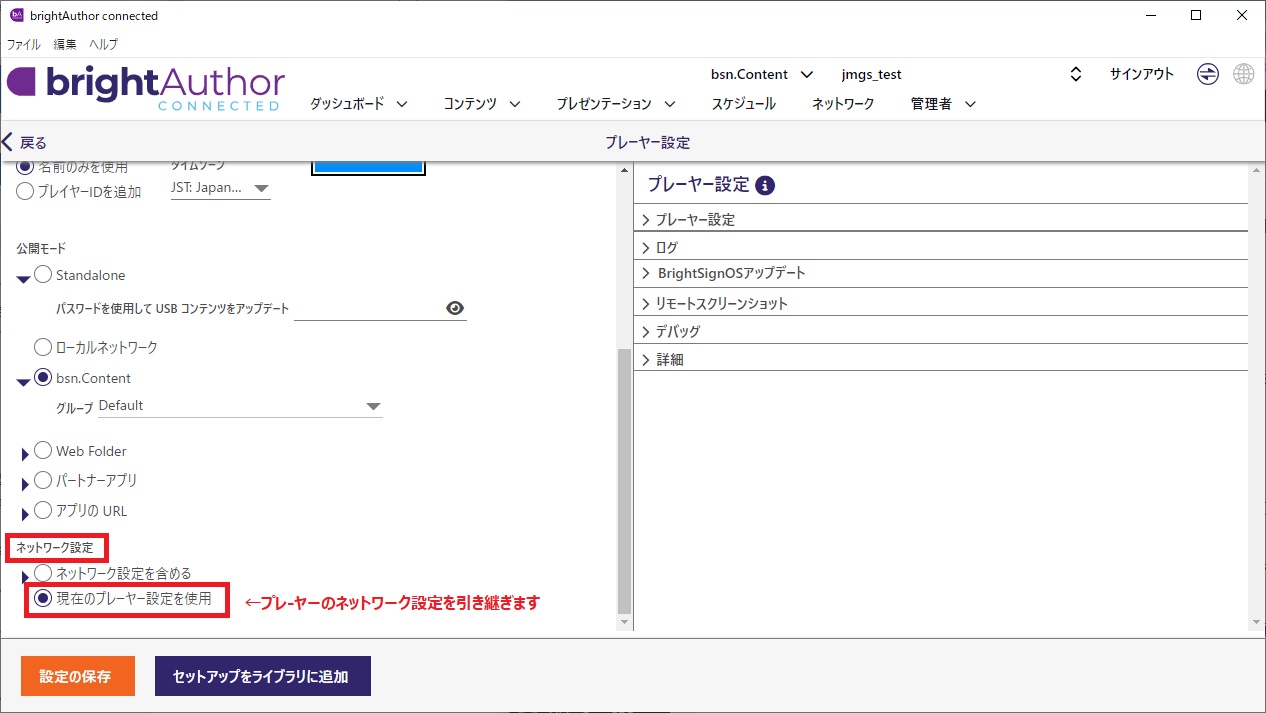Screen dimensions: 1266x713
Task: Select the プレイヤーIDを追加 radio button
Action: click(x=25, y=191)
